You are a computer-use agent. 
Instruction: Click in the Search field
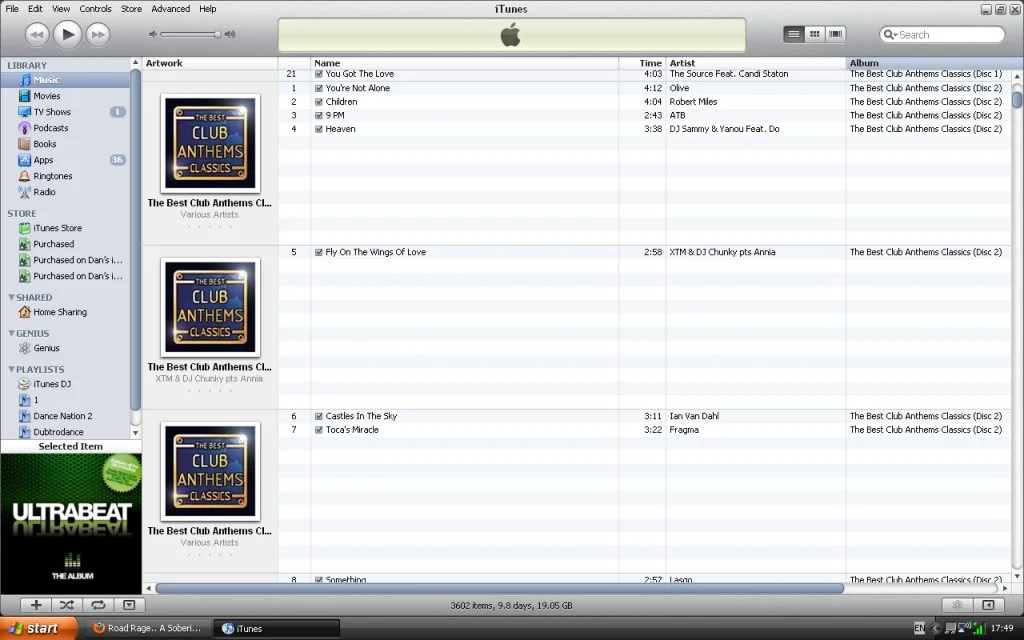point(942,35)
